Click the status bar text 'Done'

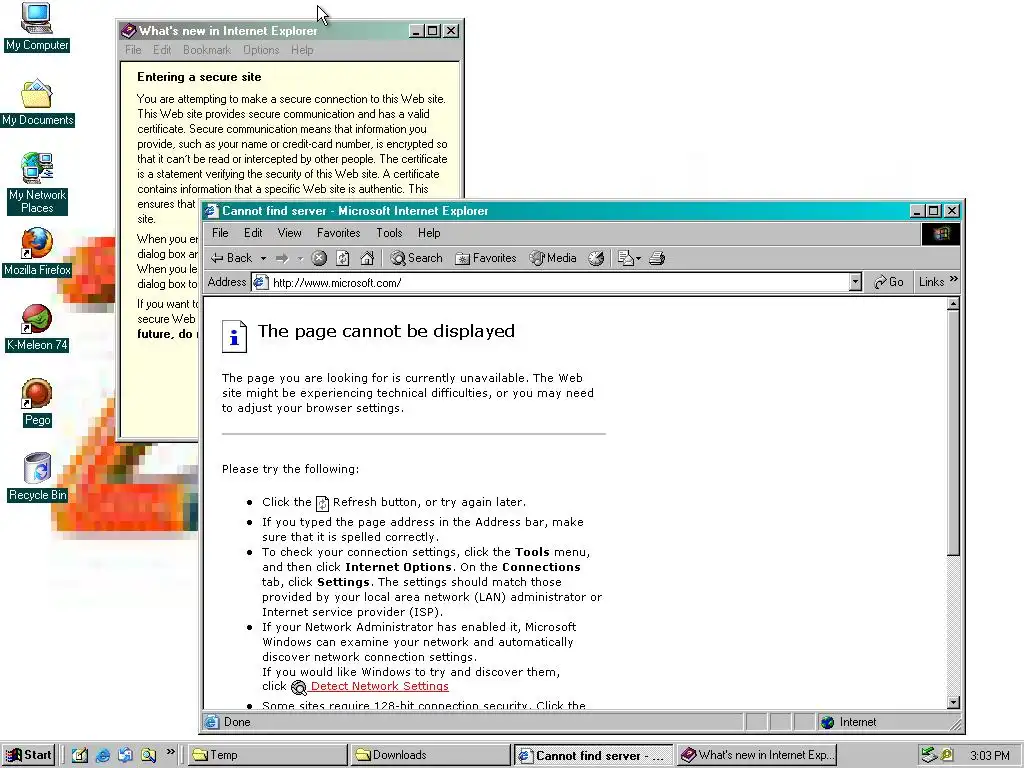click(x=237, y=722)
